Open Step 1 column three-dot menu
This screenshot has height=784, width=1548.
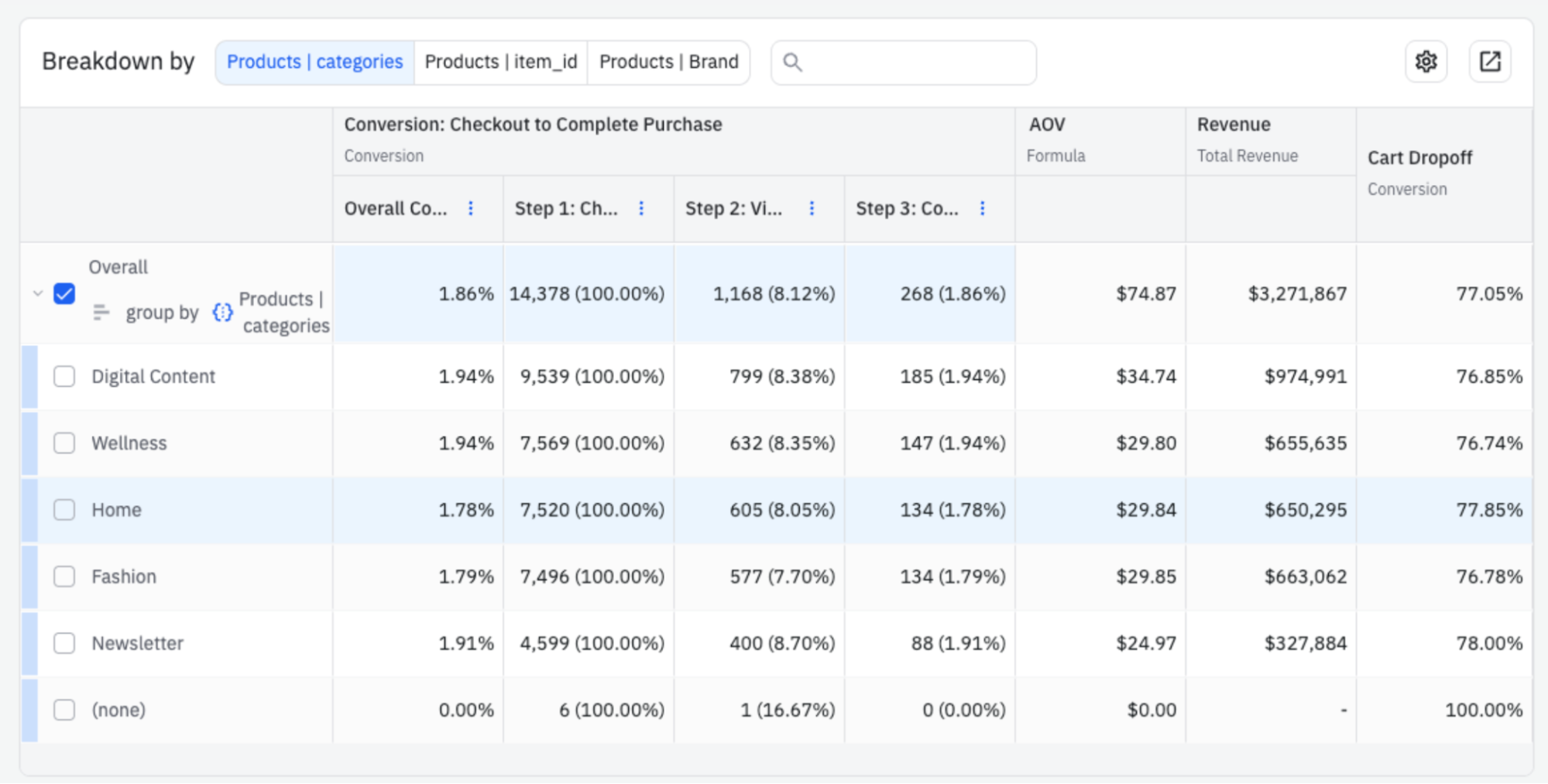pyautogui.click(x=641, y=208)
